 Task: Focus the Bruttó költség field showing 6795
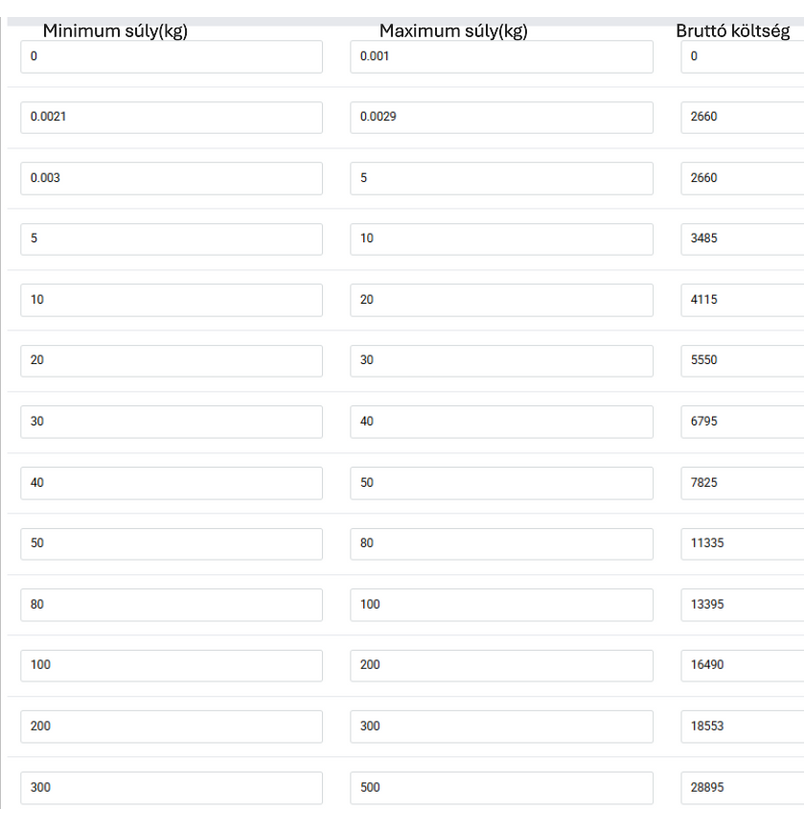click(x=742, y=421)
